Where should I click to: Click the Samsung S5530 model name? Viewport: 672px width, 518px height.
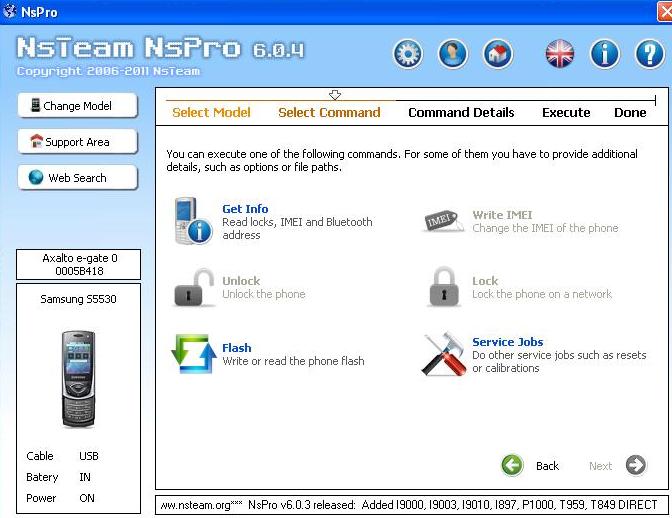click(x=78, y=299)
